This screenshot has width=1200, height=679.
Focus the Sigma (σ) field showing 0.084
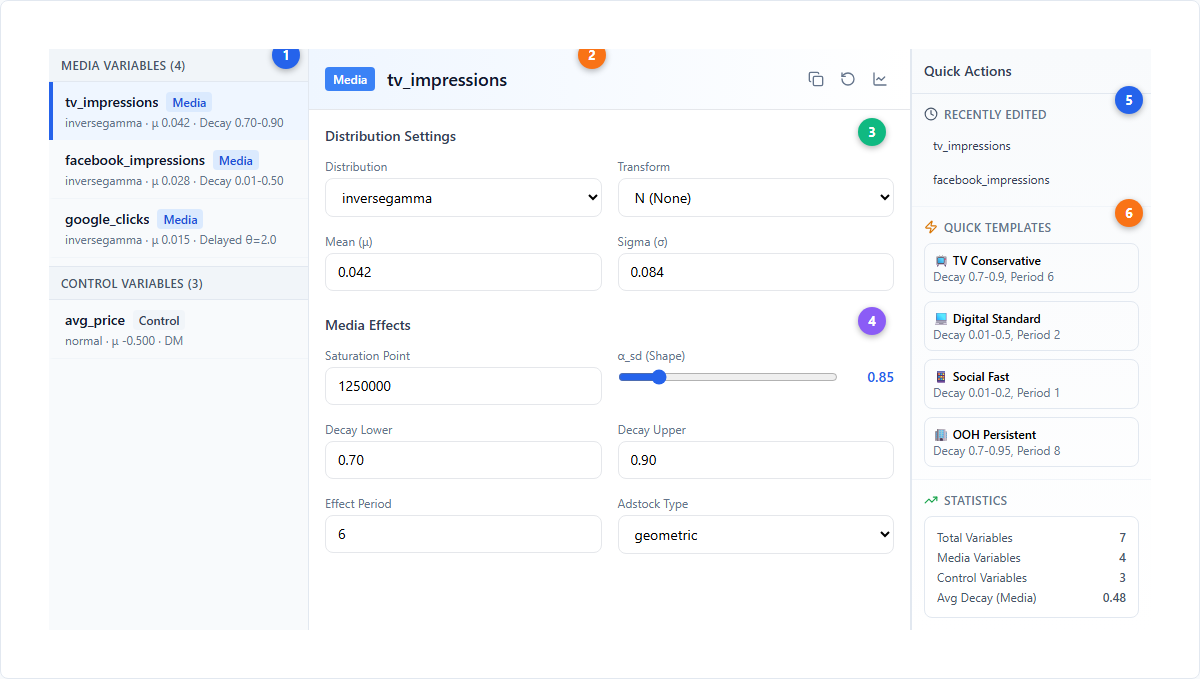click(x=756, y=272)
